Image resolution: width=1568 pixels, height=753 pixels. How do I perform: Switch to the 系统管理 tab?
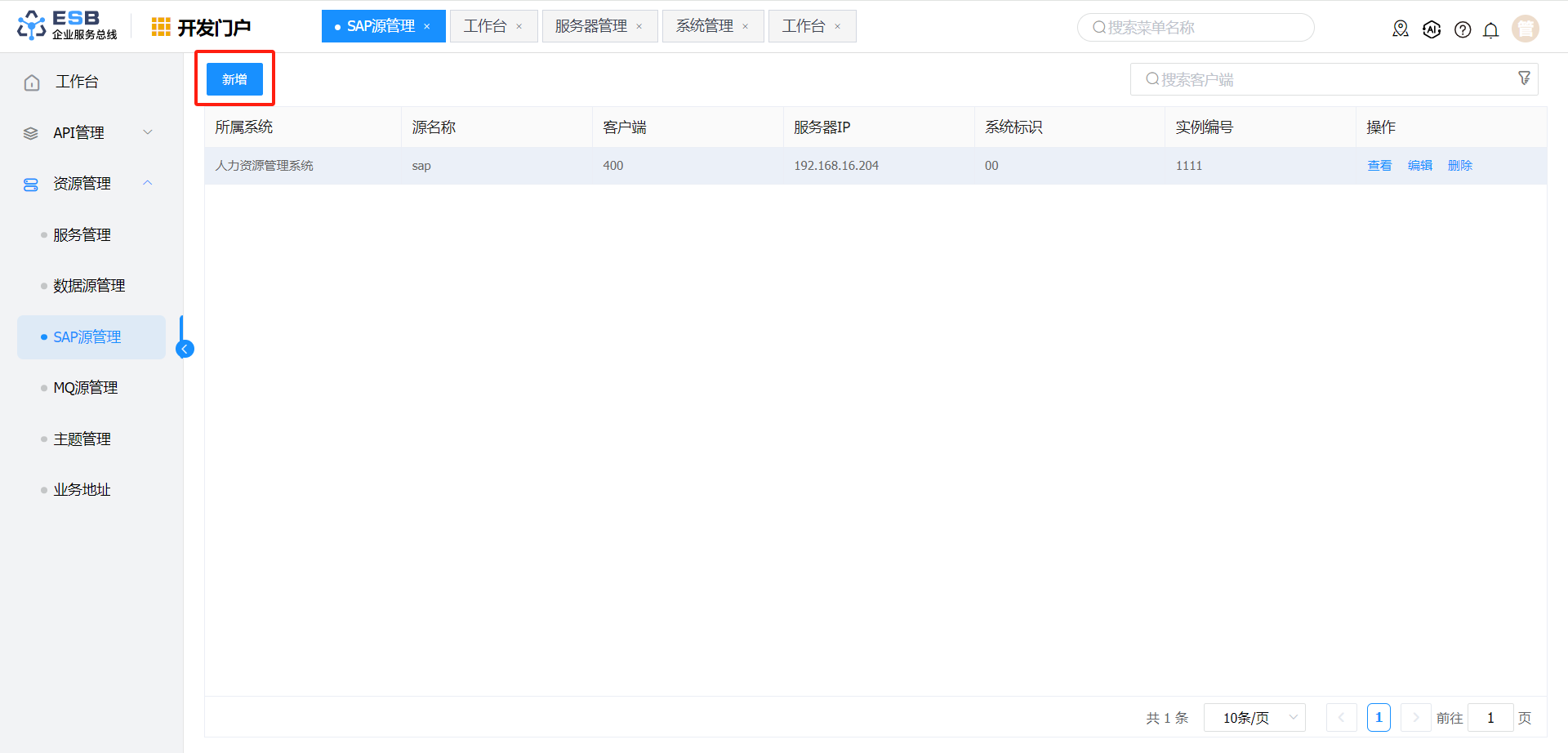704,26
